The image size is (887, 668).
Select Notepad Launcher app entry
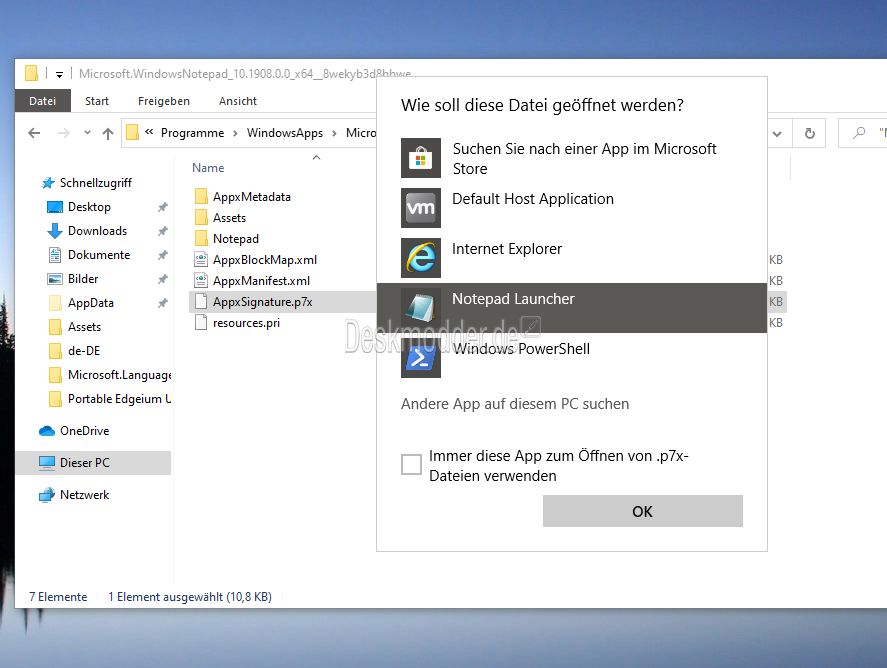click(x=572, y=308)
